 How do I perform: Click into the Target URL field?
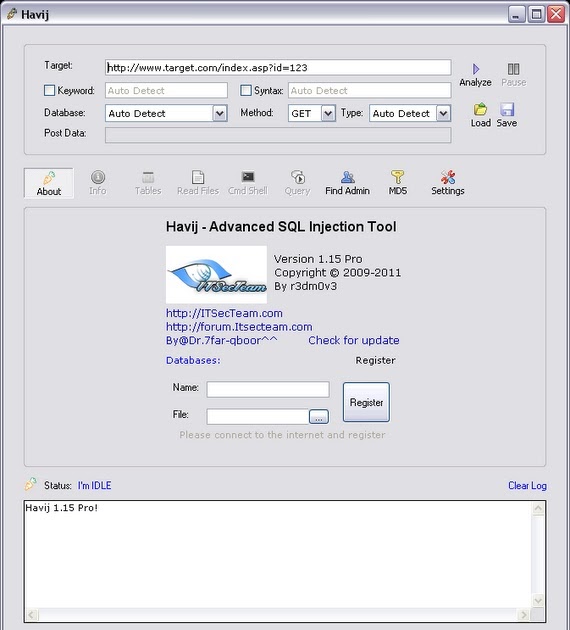278,68
